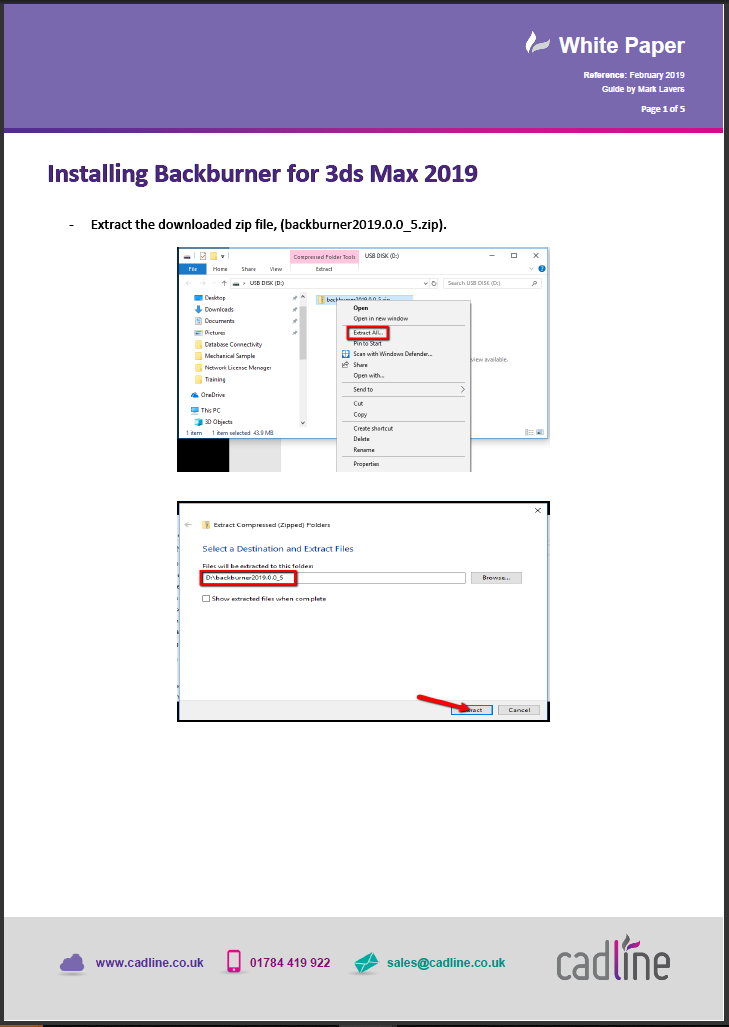729x1027 pixels.
Task: Click the large icons view button in status bar
Action: pos(540,433)
